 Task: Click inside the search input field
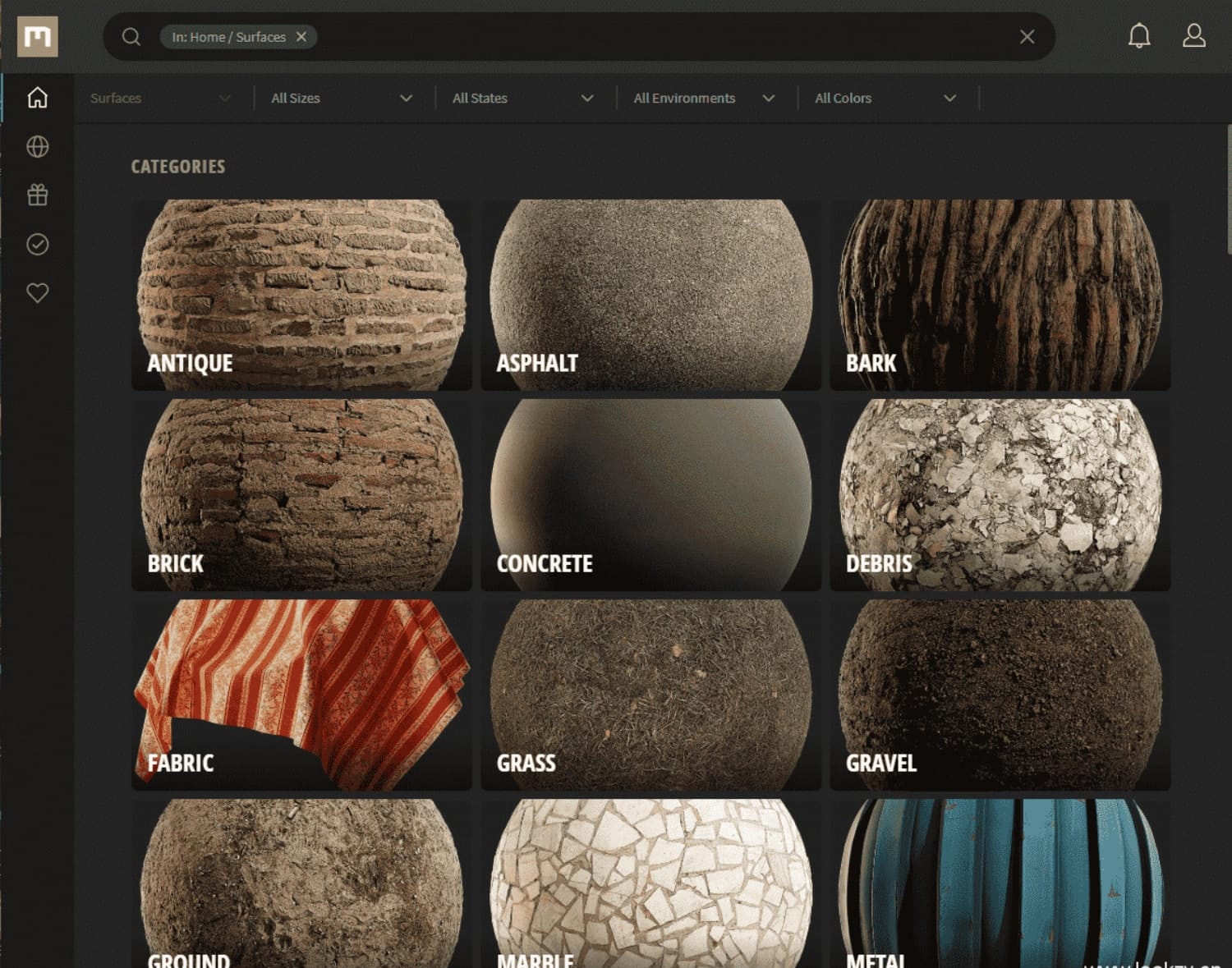(x=657, y=37)
